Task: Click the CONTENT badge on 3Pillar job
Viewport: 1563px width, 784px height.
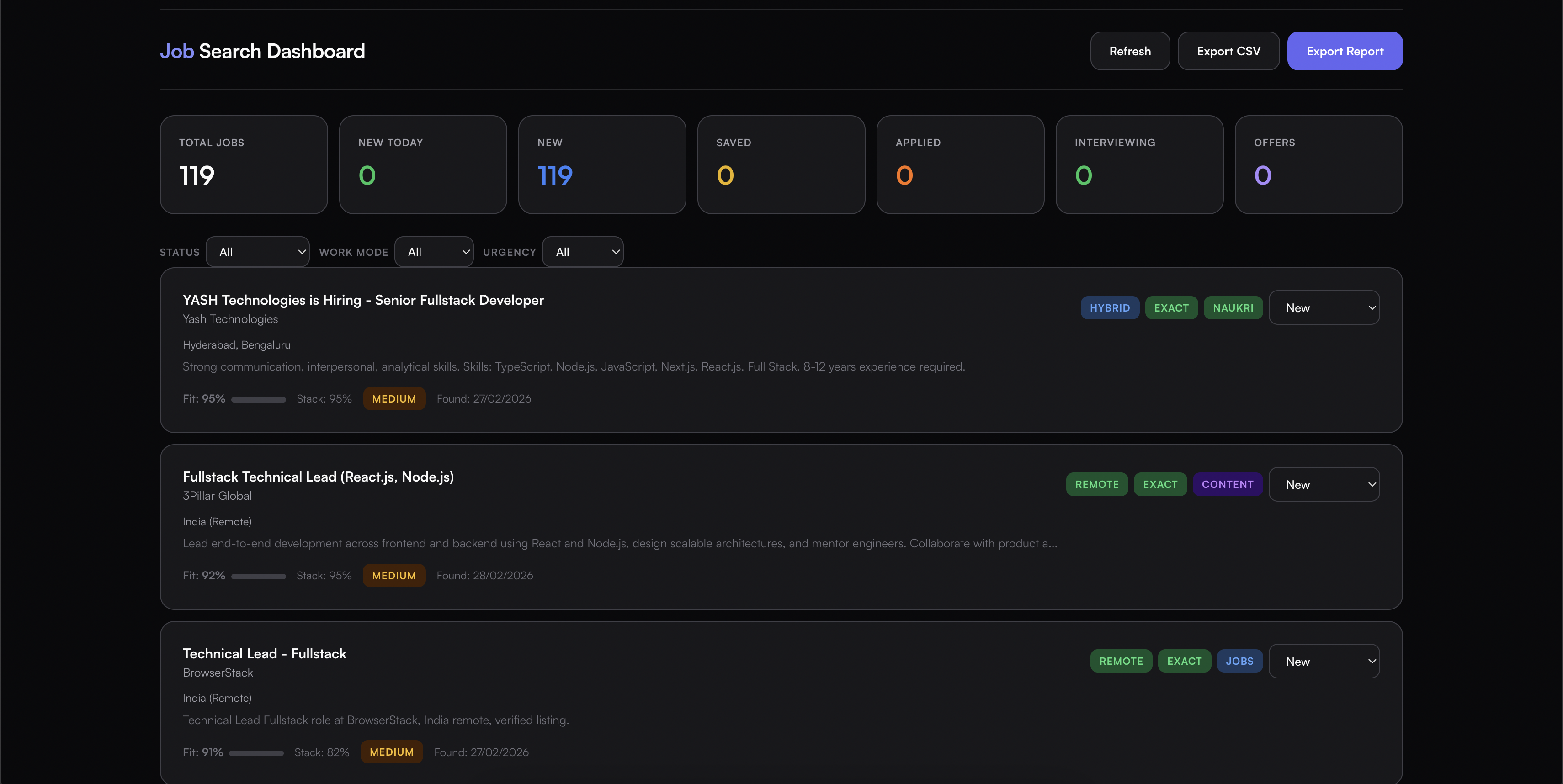Action: tap(1227, 484)
